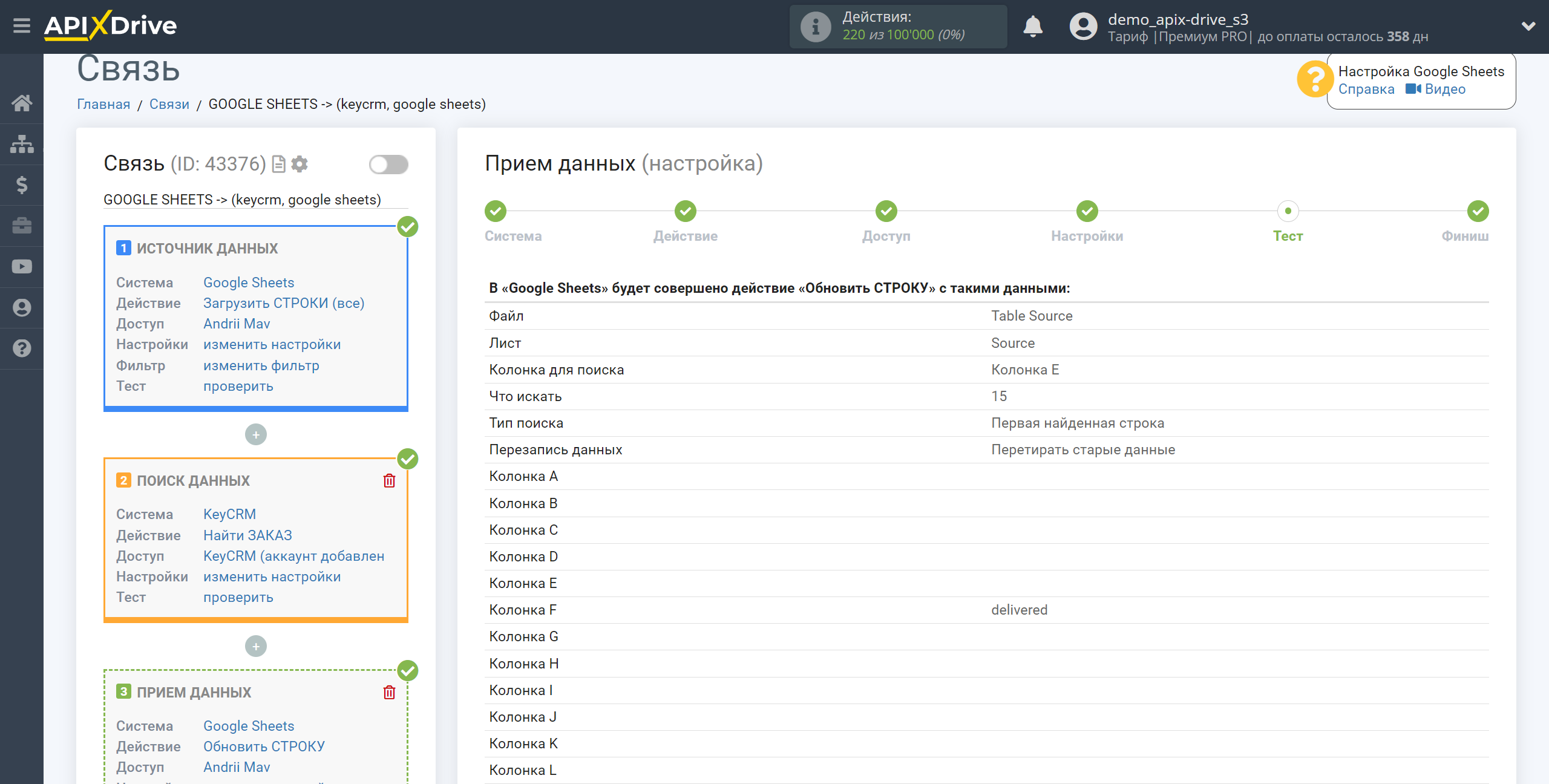This screenshot has height=784, width=1549.
Task: Click the connection name GOOGLE SHEETS field
Action: [x=255, y=200]
